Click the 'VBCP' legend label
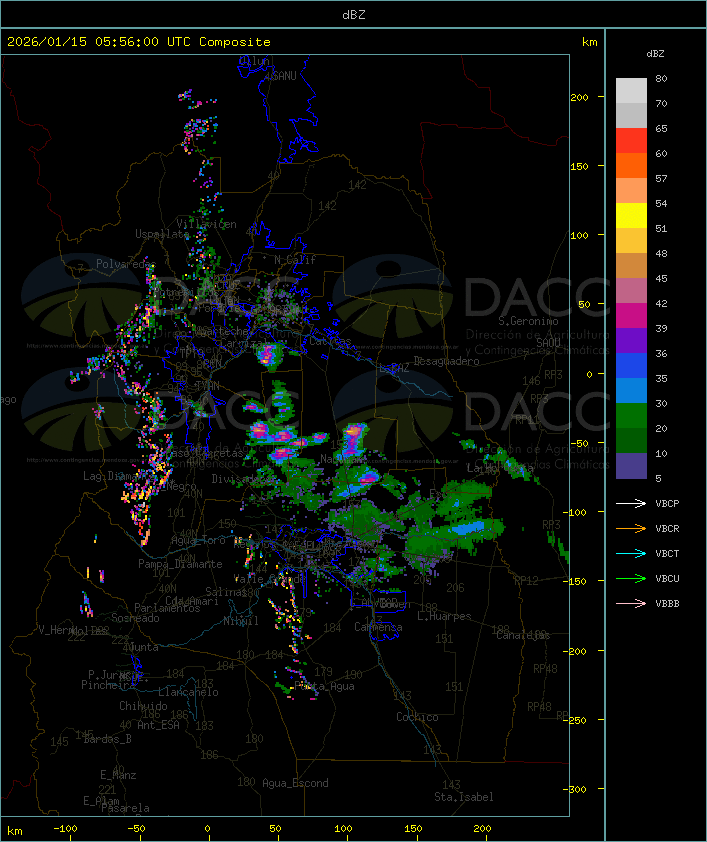707x842 pixels. [667, 503]
